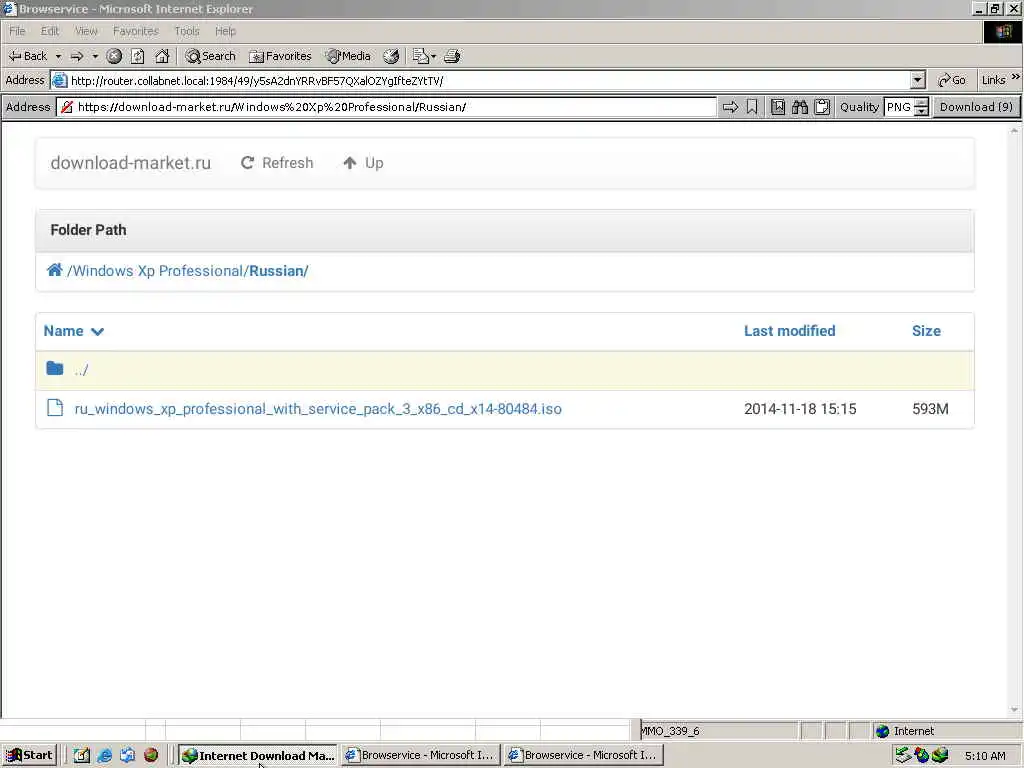This screenshot has height=768, width=1024.
Task: Open the parent folder ../ row
Action: (505, 370)
